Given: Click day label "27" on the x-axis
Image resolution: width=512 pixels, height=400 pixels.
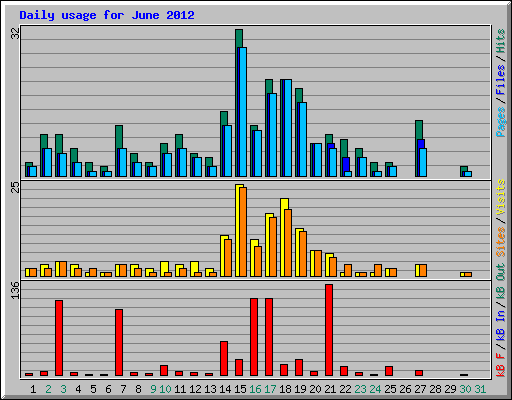Looking at the screenshot, I should 420,389.
